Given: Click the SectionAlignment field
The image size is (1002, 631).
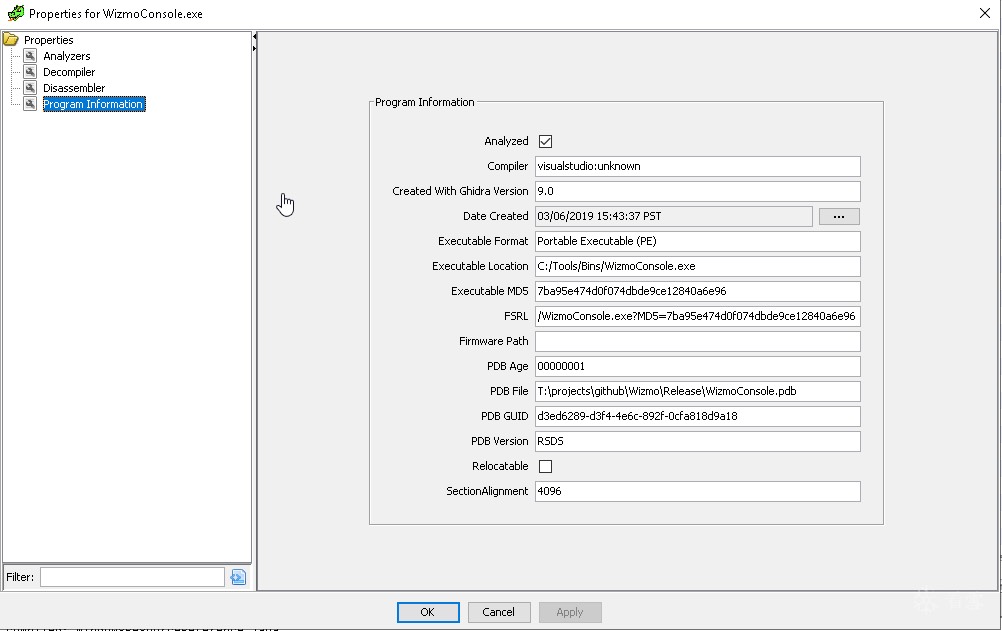Looking at the screenshot, I should pyautogui.click(x=698, y=491).
